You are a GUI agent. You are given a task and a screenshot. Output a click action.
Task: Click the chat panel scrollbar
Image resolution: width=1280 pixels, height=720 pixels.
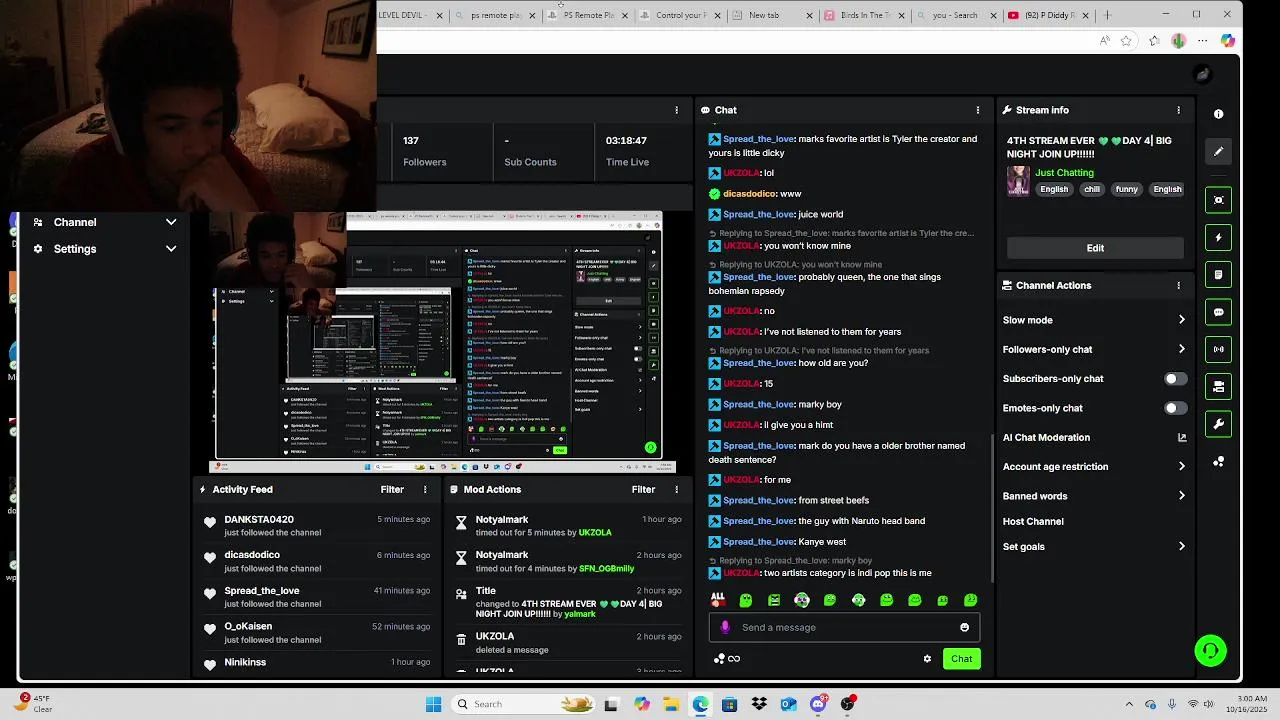tap(992, 507)
